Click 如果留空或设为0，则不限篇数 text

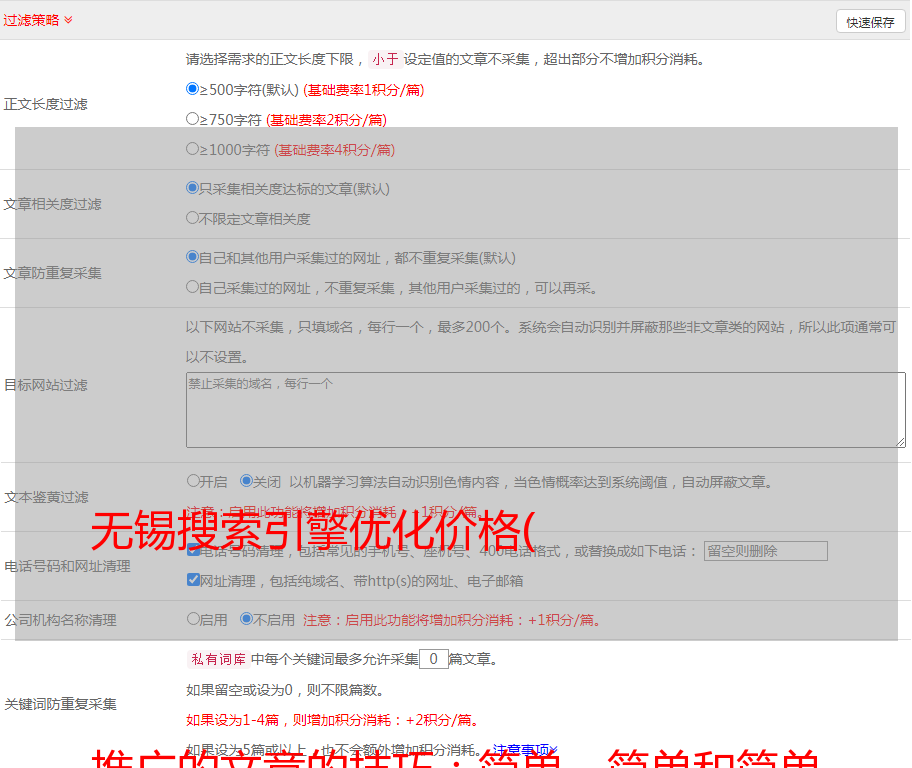[285, 690]
